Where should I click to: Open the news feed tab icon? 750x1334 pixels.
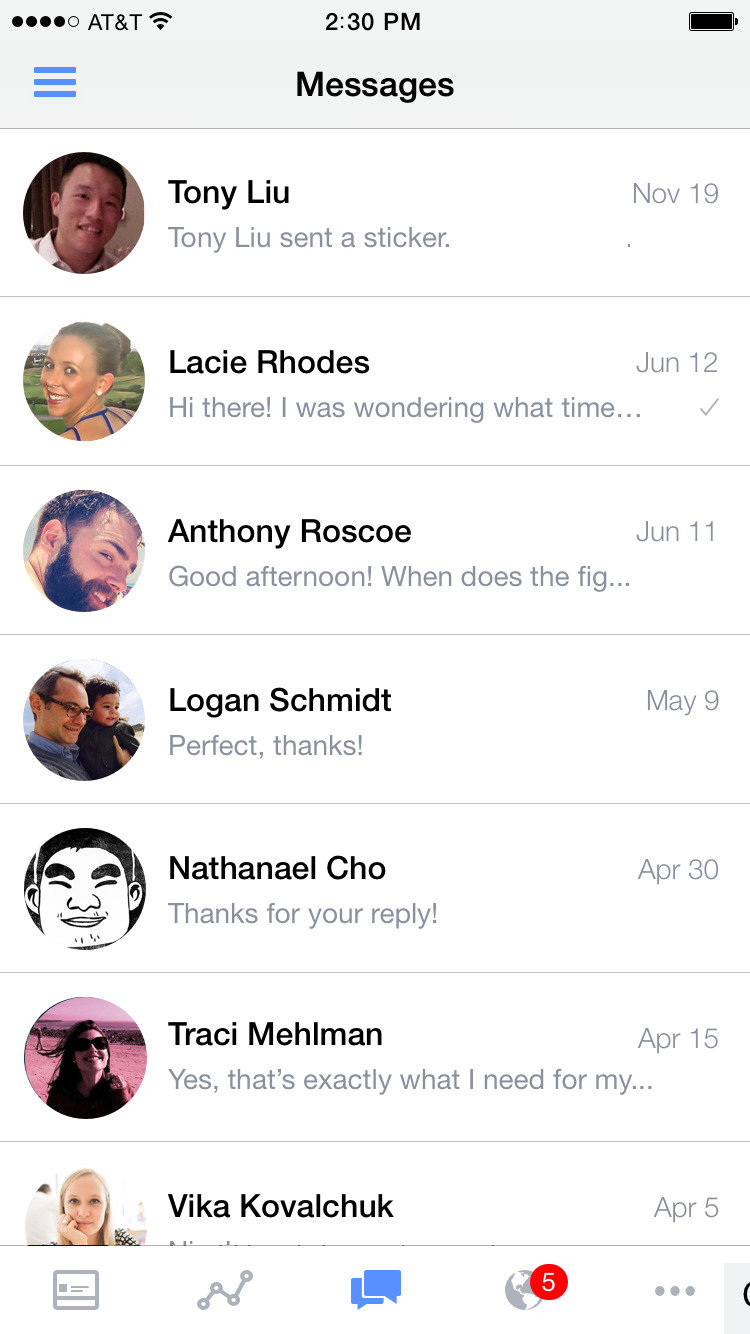point(76,1290)
